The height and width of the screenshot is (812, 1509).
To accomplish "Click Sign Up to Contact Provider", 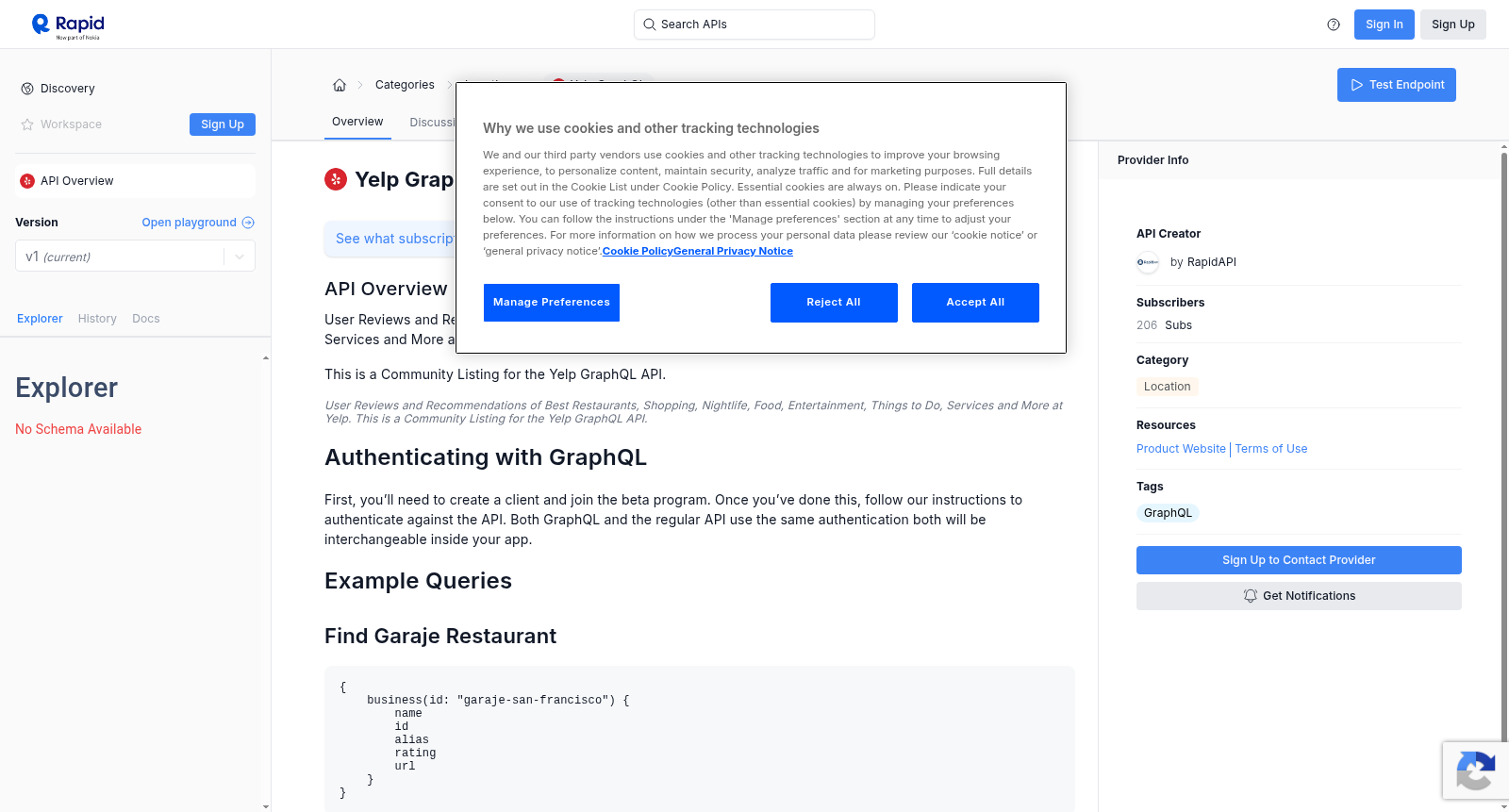I will point(1299,560).
